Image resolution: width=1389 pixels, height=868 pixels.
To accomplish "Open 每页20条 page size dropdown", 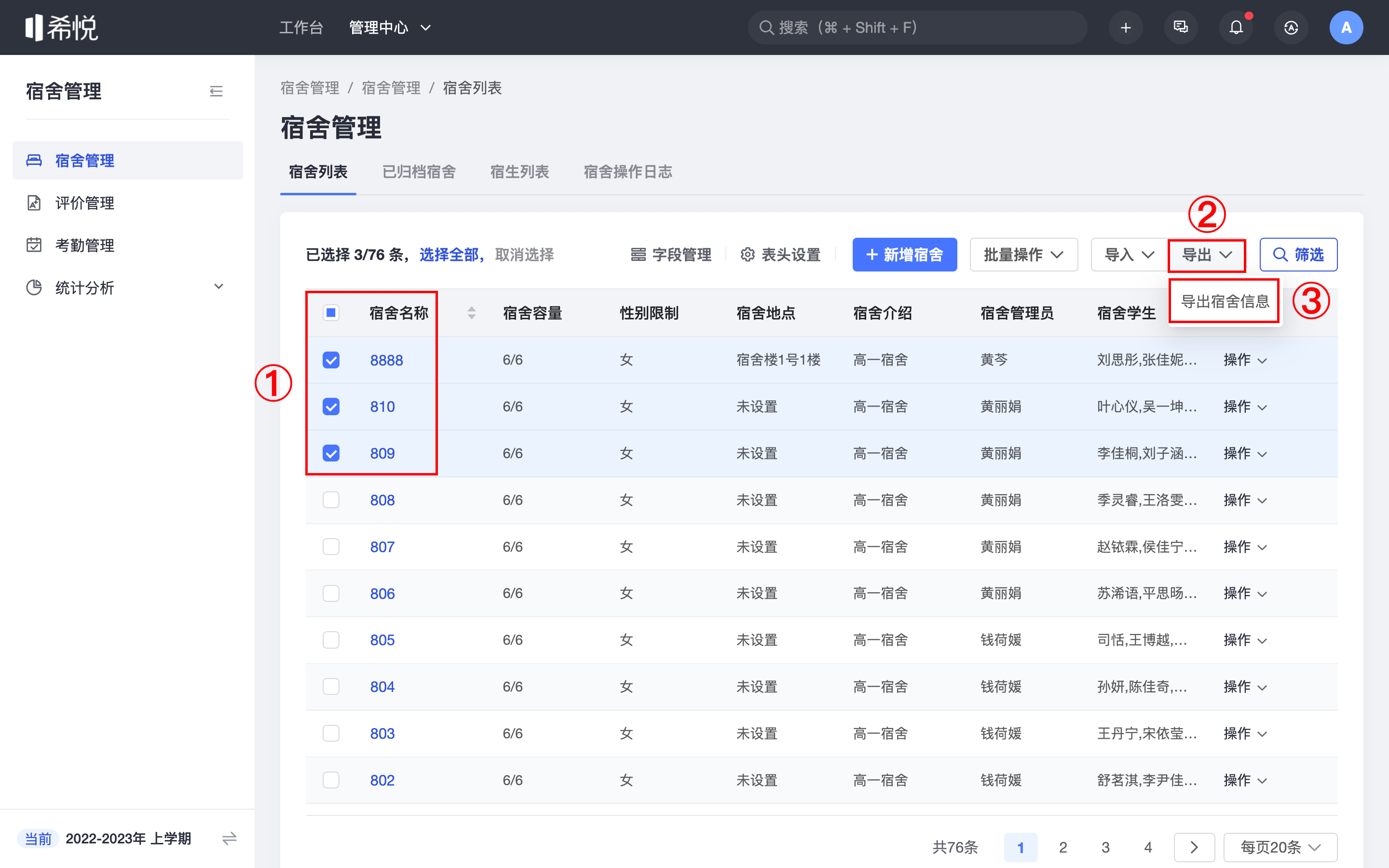I will point(1280,847).
